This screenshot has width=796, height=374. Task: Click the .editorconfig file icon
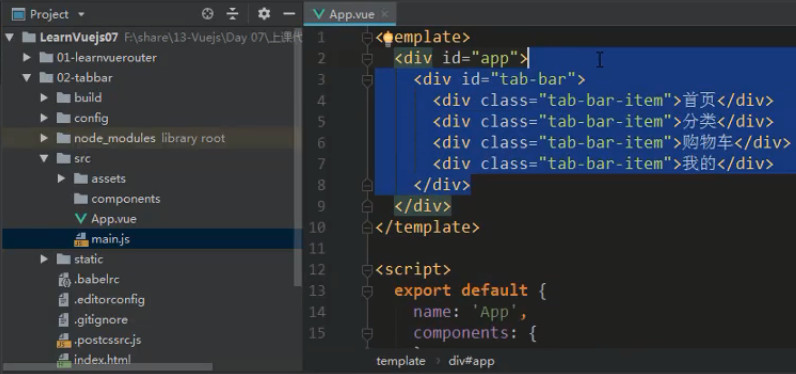tap(63, 300)
